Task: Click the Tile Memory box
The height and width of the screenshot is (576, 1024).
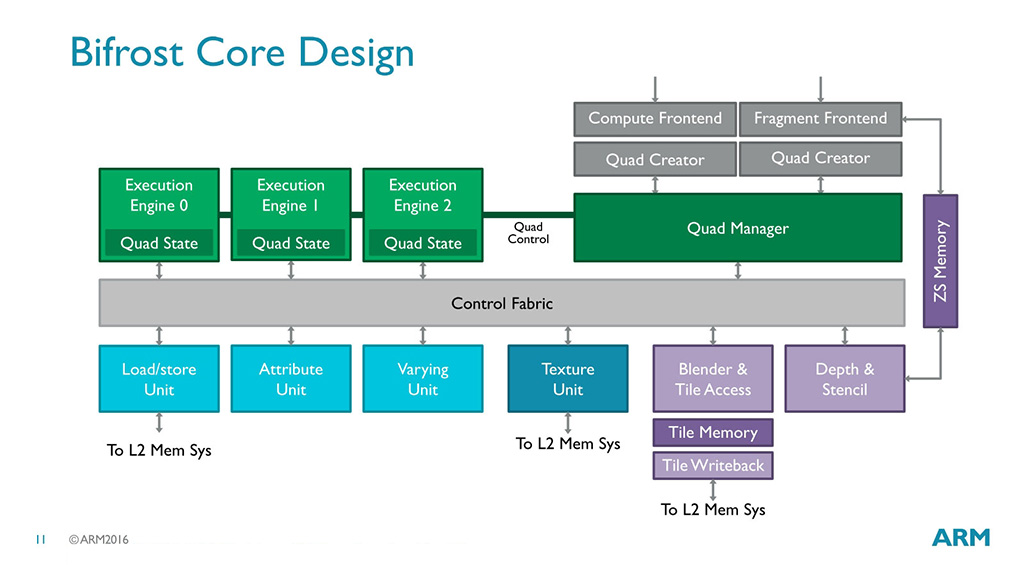Action: pos(712,432)
